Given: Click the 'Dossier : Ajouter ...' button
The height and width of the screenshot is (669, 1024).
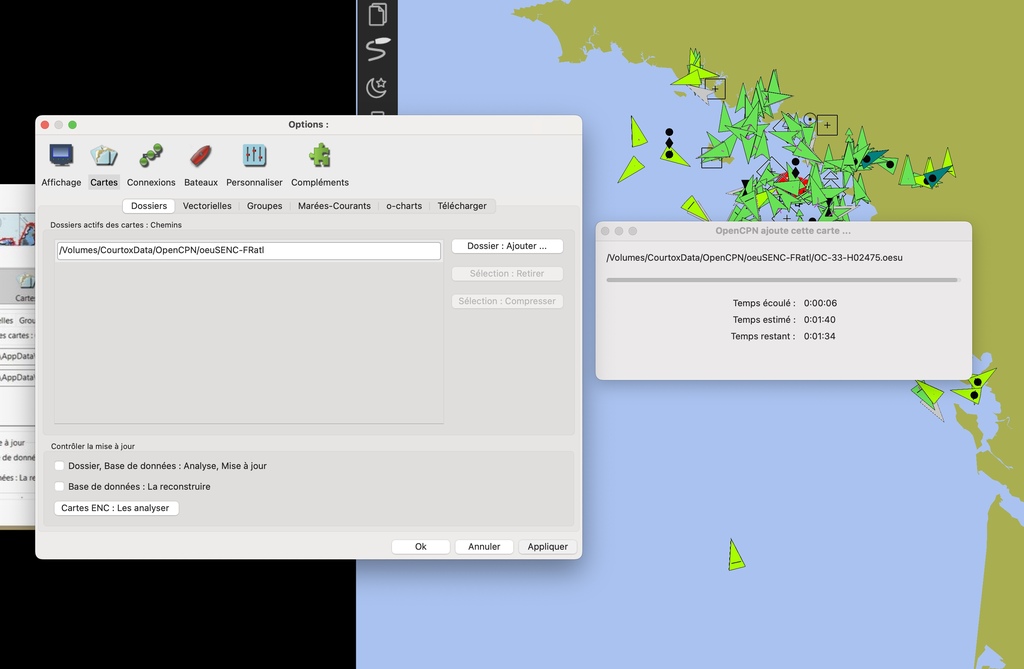Looking at the screenshot, I should [x=507, y=246].
